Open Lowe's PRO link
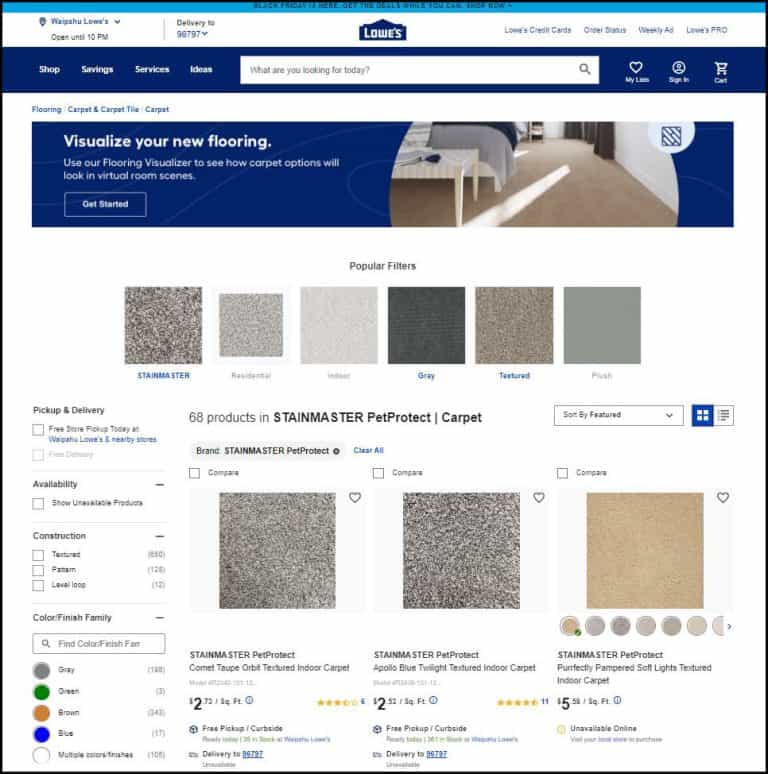Image resolution: width=768 pixels, height=774 pixels. pyautogui.click(x=706, y=30)
